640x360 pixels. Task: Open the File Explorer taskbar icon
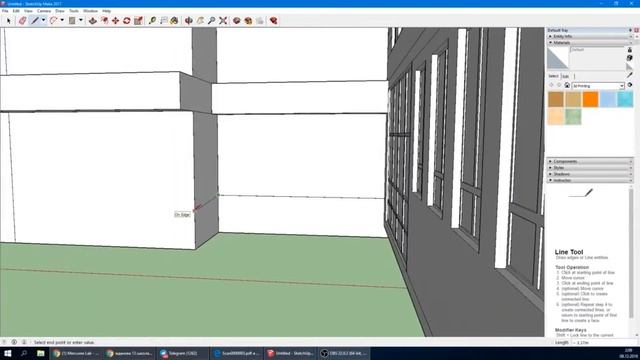[x=40, y=353]
